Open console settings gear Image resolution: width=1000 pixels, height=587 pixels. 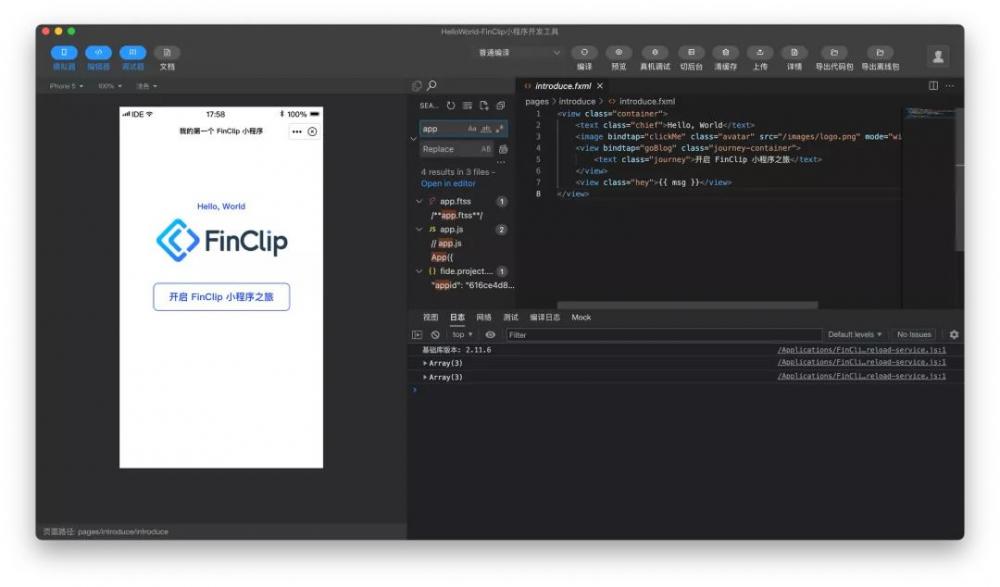tap(954, 334)
